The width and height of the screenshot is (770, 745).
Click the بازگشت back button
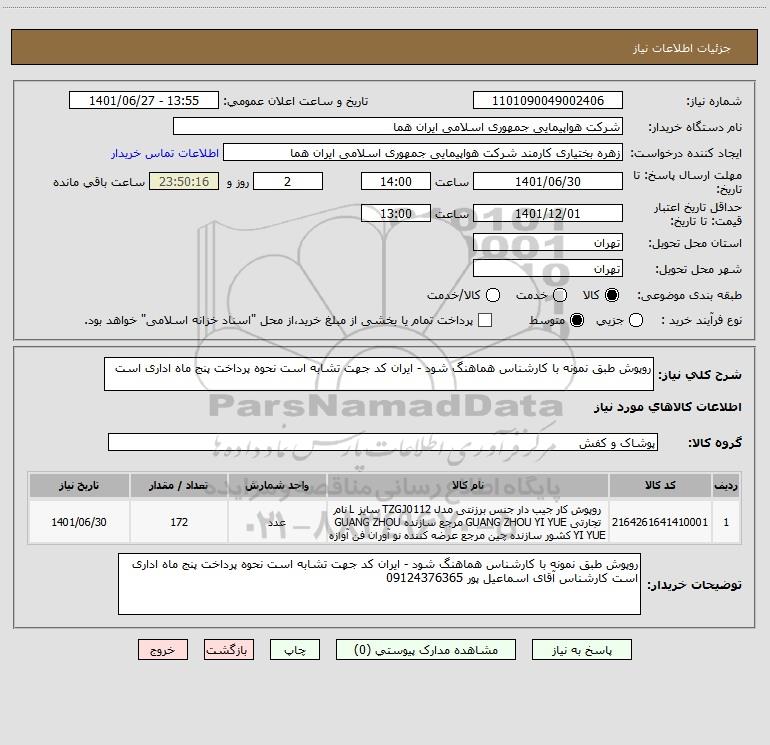click(229, 650)
